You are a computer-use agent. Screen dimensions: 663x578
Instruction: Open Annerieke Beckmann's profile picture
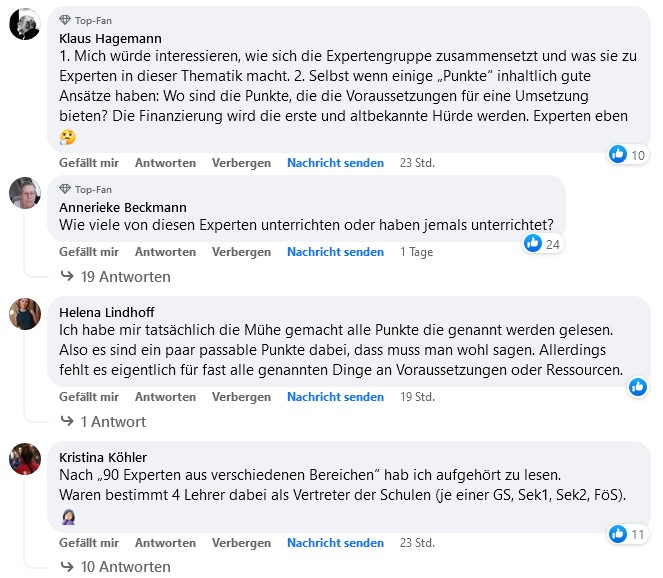coord(24,193)
